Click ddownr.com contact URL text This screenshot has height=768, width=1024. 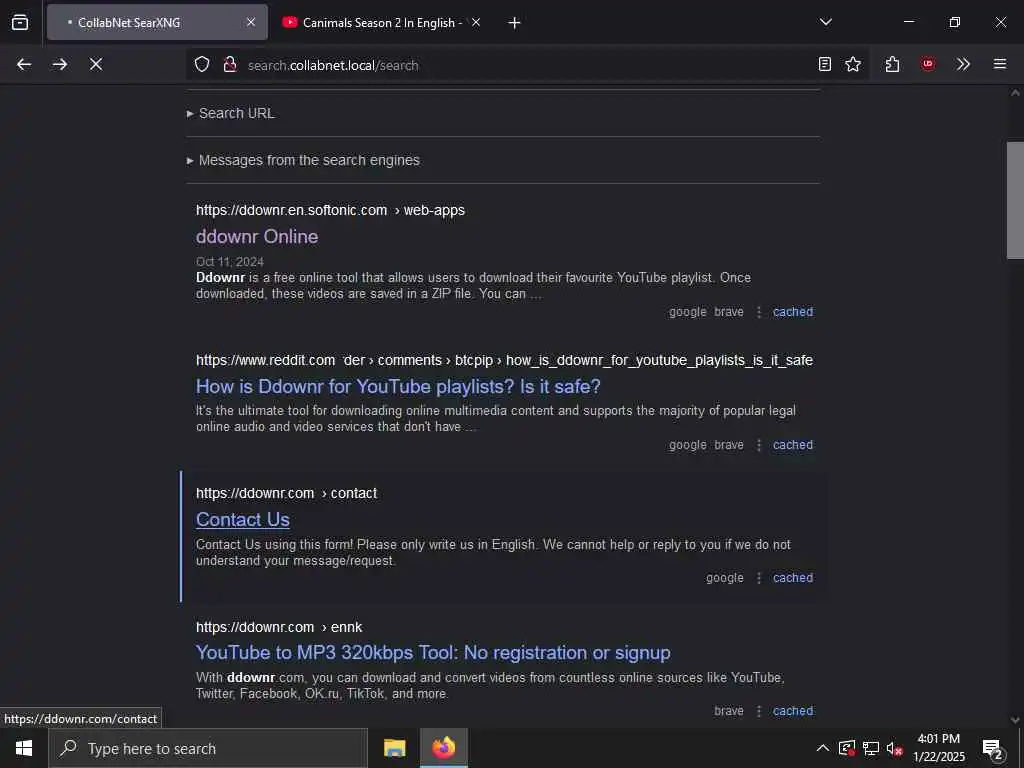(x=287, y=493)
